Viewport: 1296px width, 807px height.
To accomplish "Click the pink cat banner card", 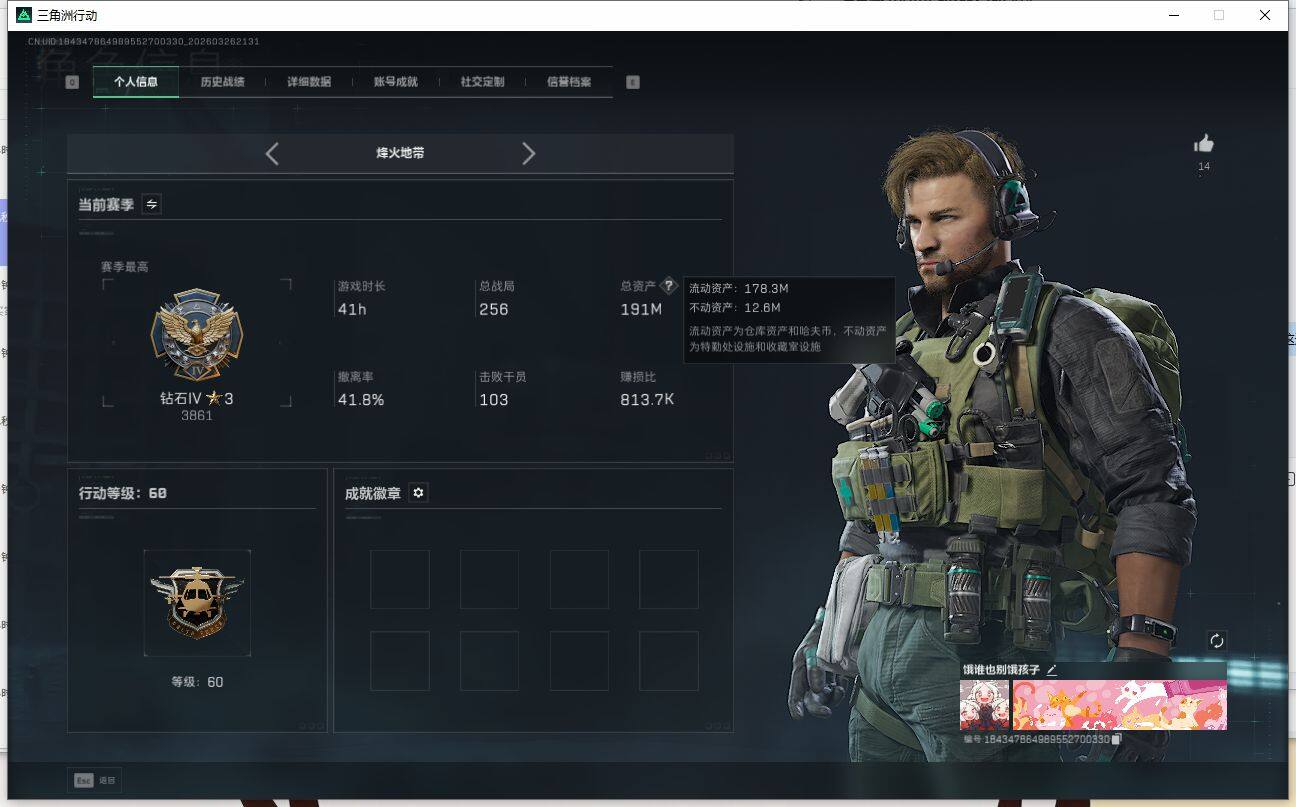I will point(1120,705).
